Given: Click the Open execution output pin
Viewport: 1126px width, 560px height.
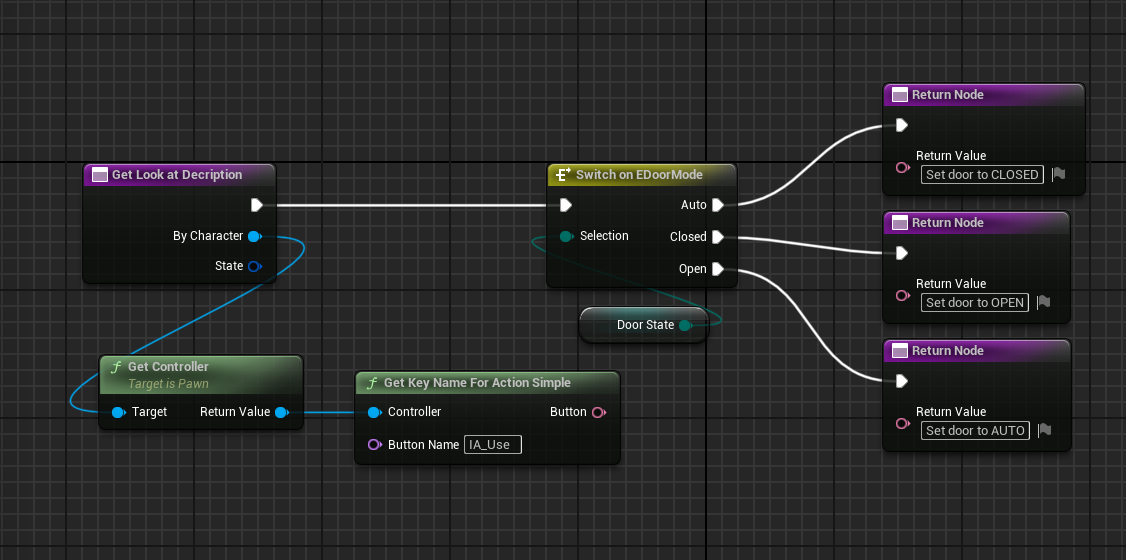Looking at the screenshot, I should (717, 269).
